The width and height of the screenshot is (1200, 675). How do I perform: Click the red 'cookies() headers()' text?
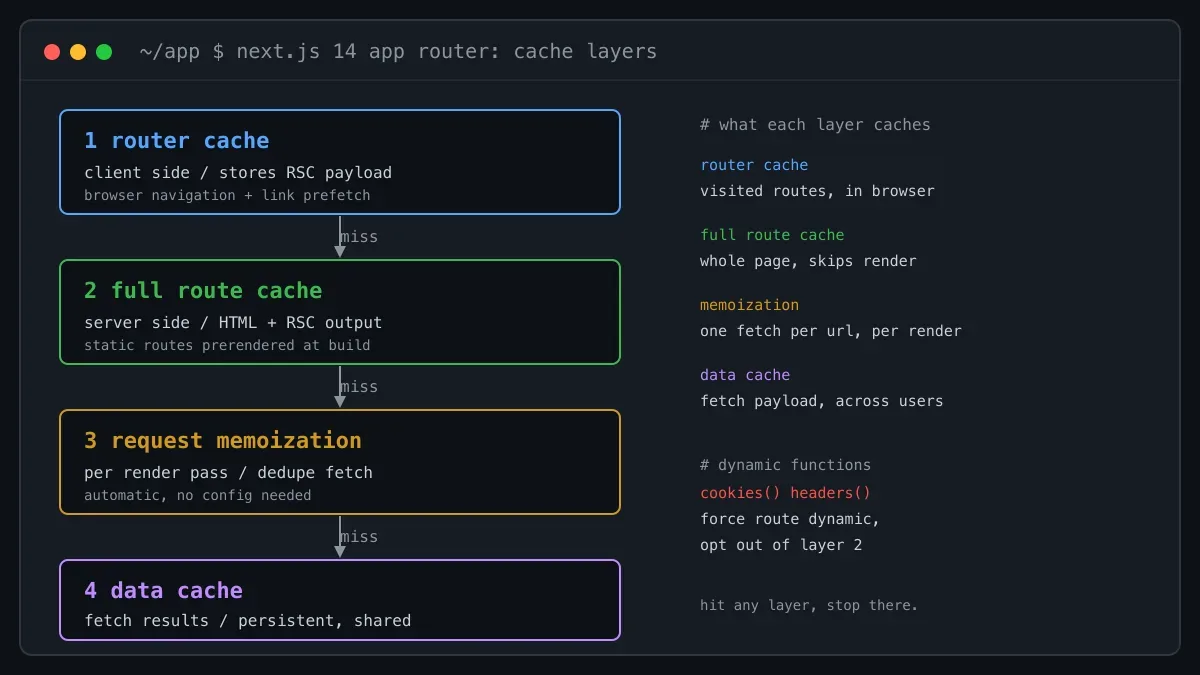click(785, 493)
